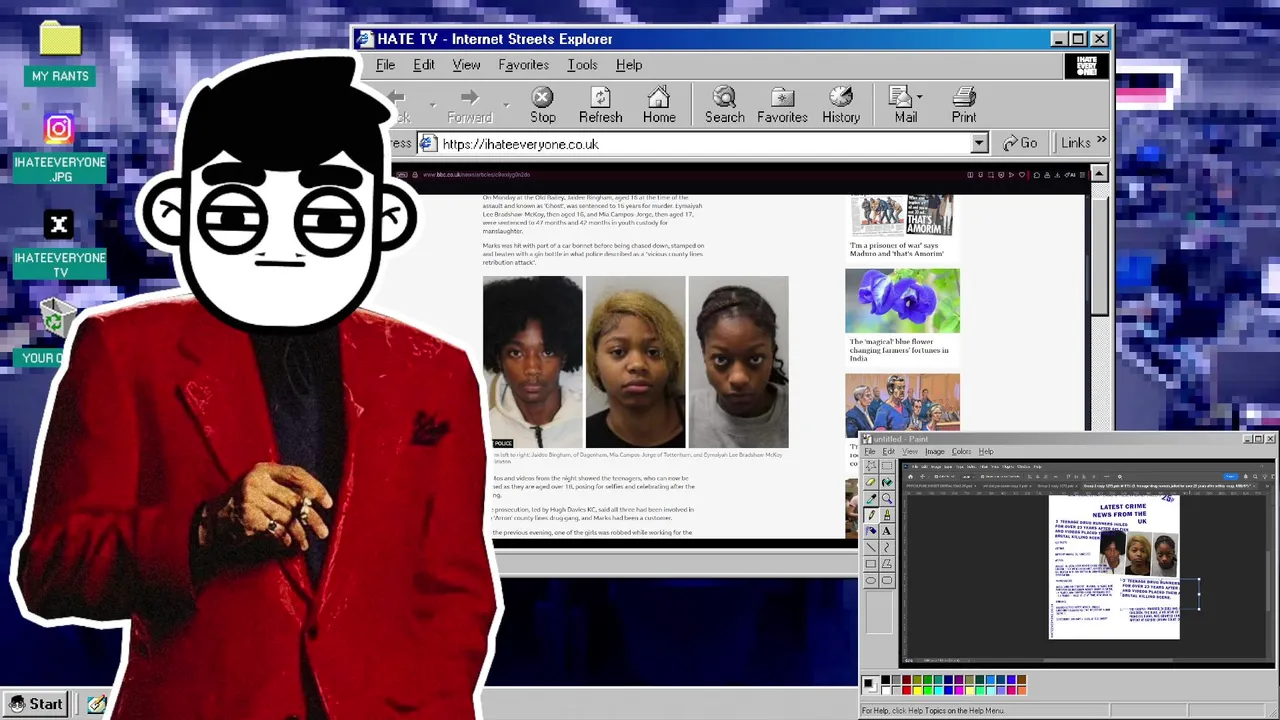Open the Search toolbar button
Image resolution: width=1280 pixels, height=720 pixels.
[724, 105]
